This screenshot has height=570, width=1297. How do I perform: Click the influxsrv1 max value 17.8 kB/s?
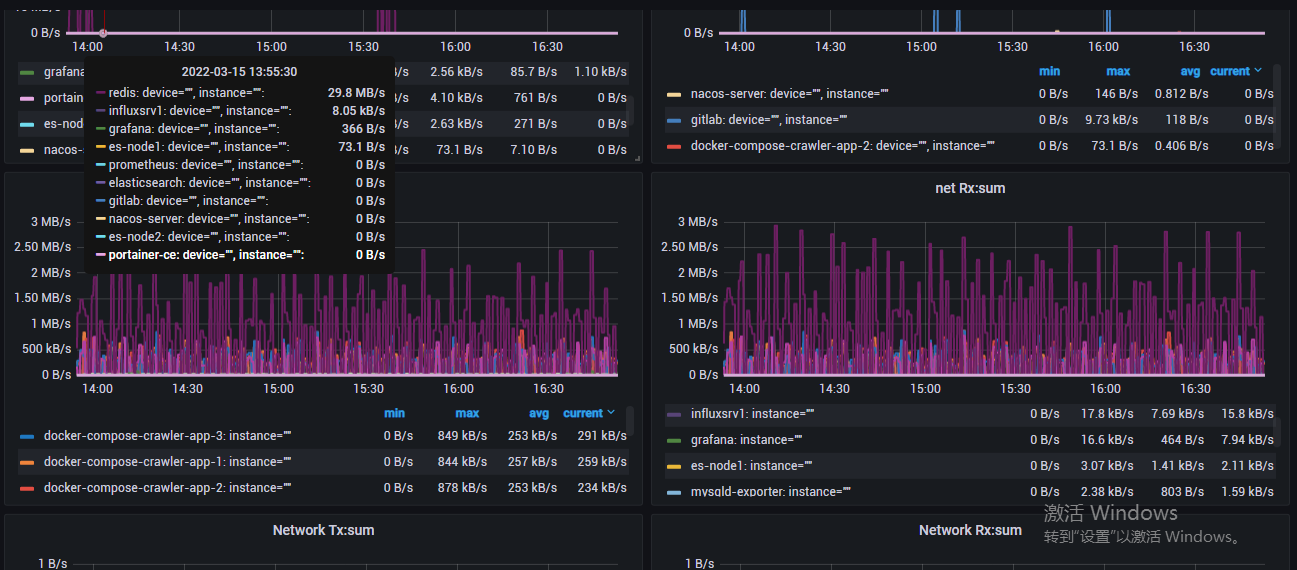[x=1107, y=413]
